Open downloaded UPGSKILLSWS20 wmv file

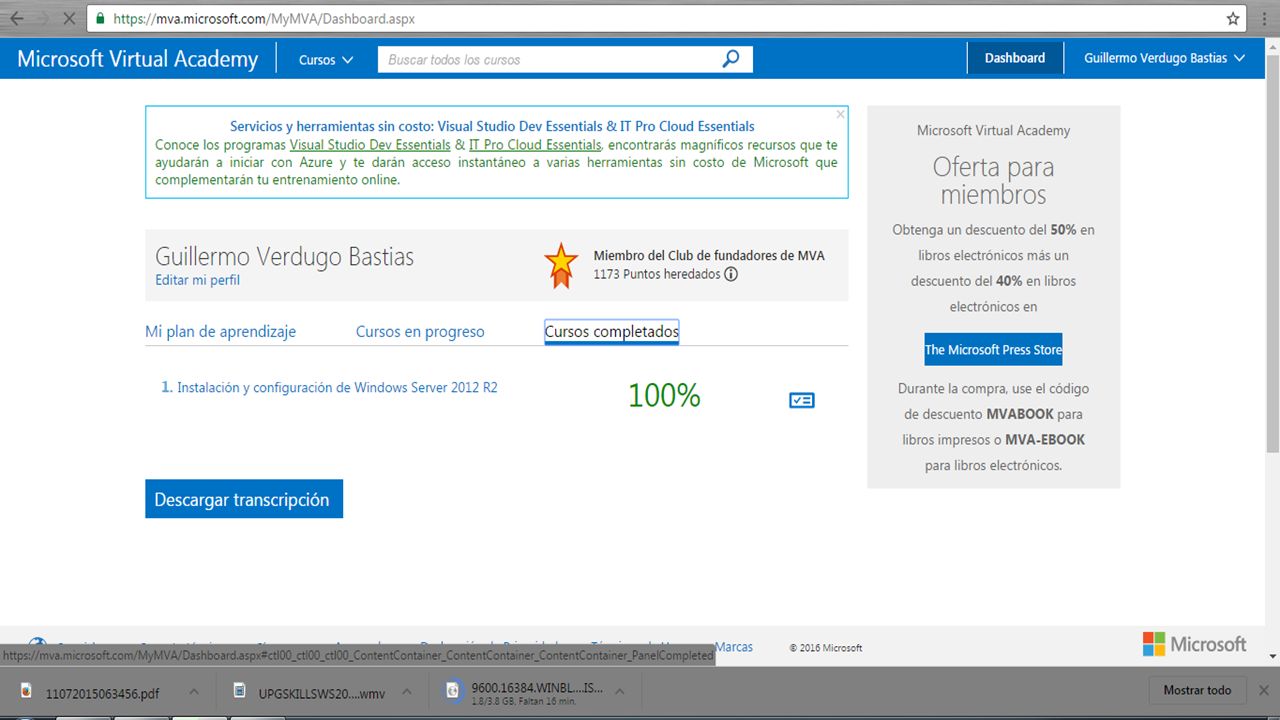(x=308, y=691)
